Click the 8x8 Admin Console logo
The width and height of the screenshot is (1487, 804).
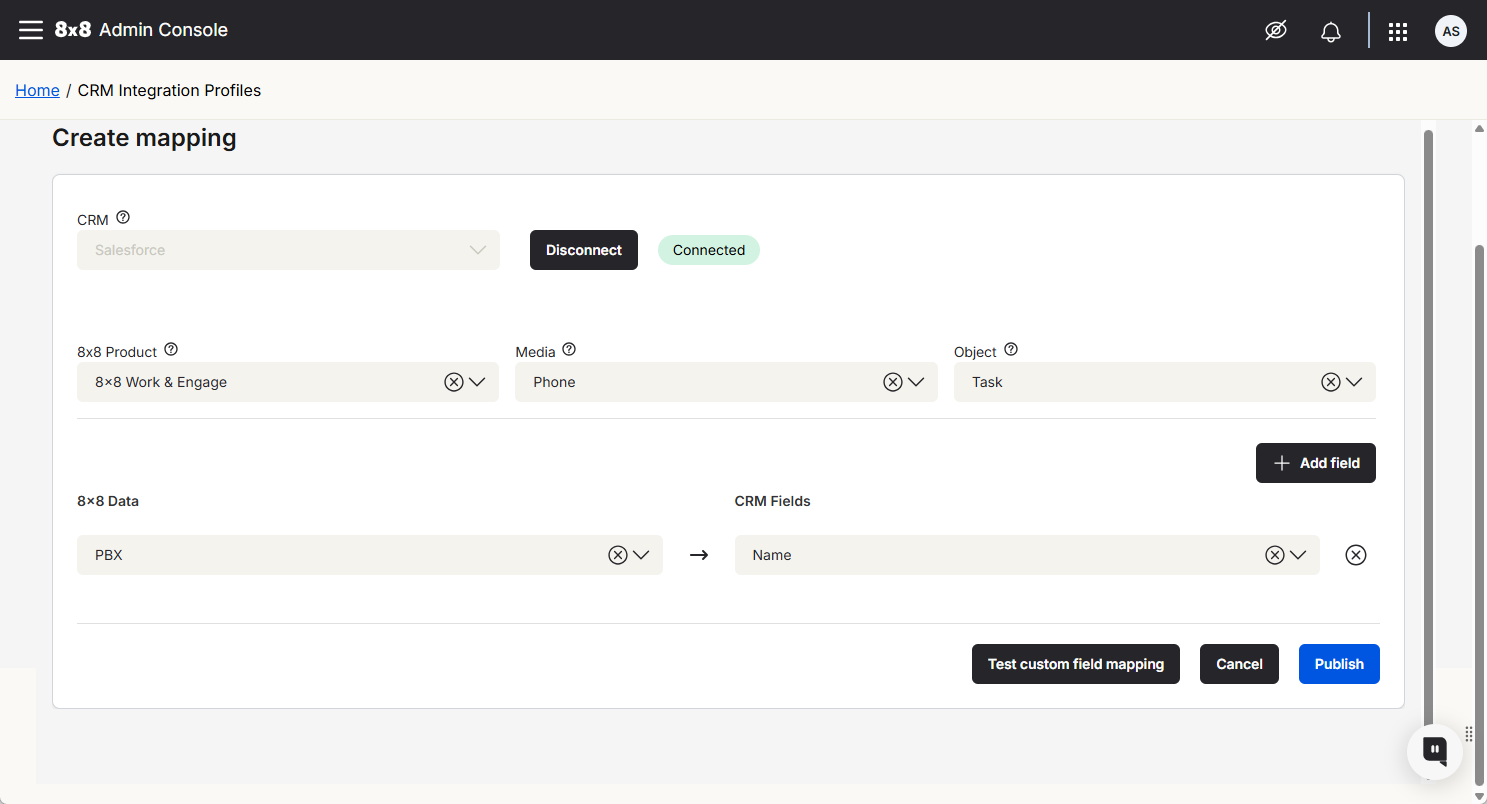point(141,30)
